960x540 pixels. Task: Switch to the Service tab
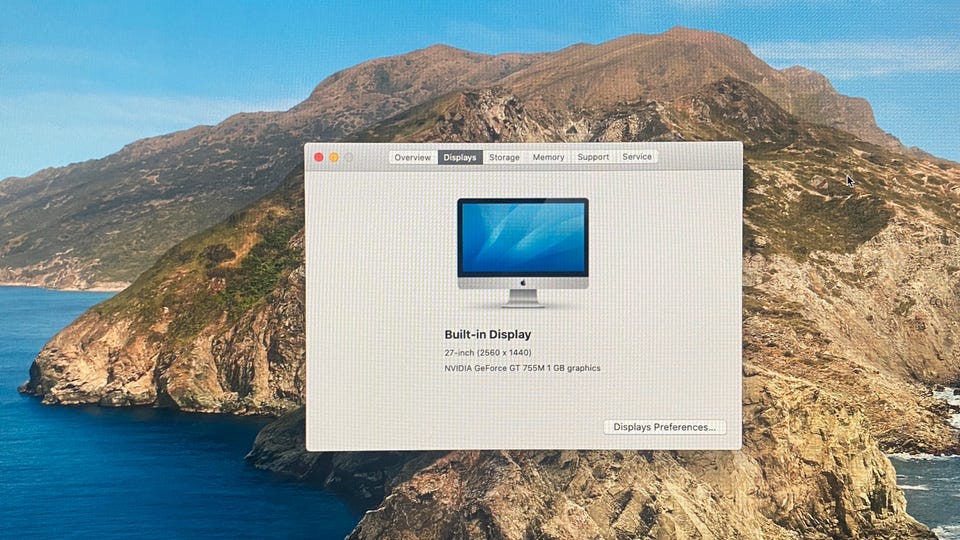coord(637,157)
